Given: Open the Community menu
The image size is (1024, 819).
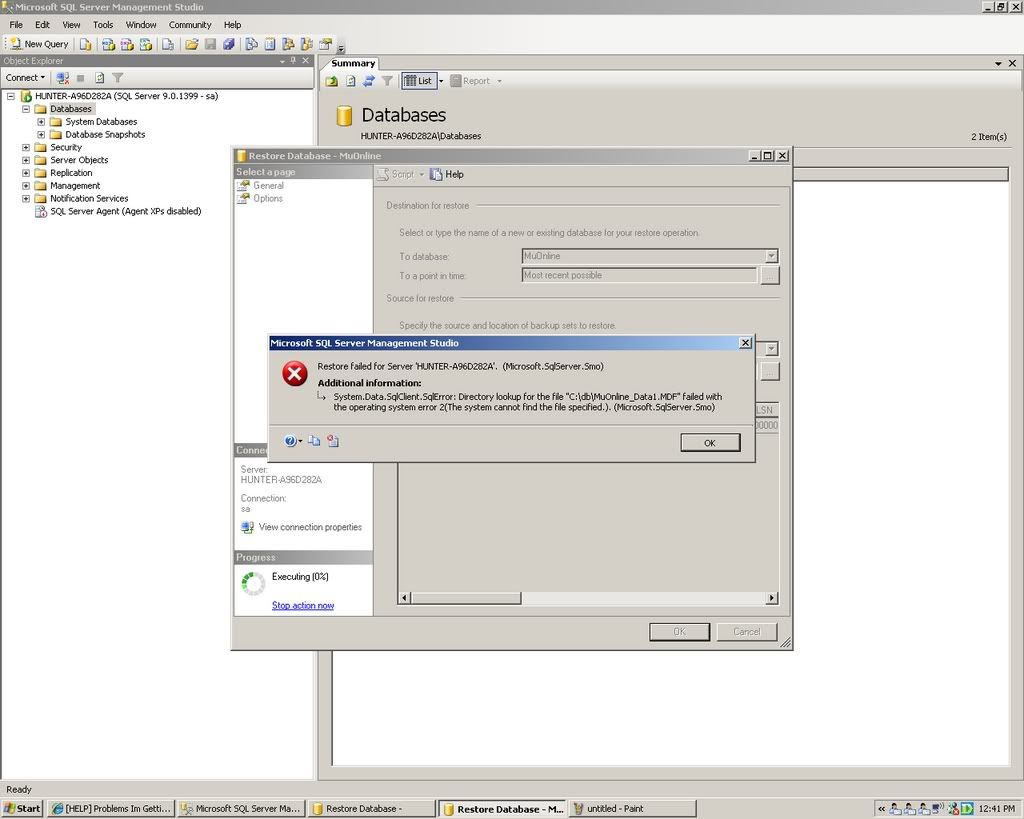Looking at the screenshot, I should tap(190, 24).
